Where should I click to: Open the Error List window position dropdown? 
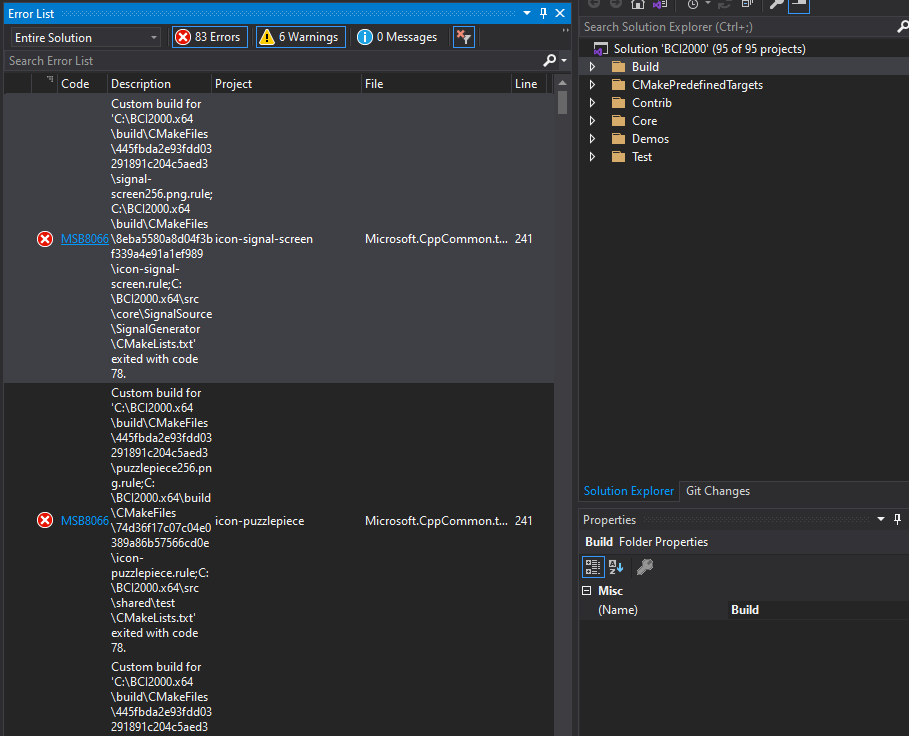point(527,13)
